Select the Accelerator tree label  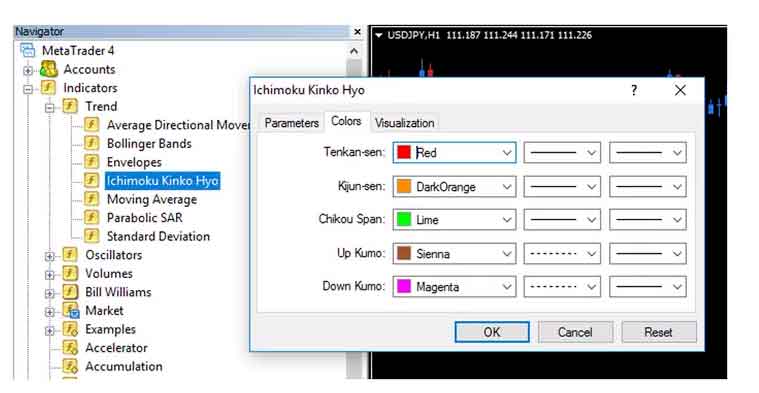point(116,348)
